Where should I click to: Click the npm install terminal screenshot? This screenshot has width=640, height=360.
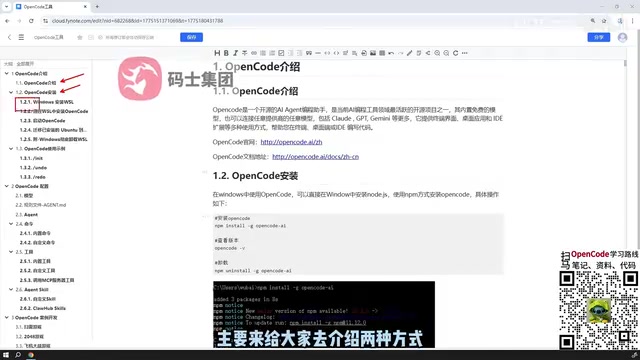tap(324, 314)
